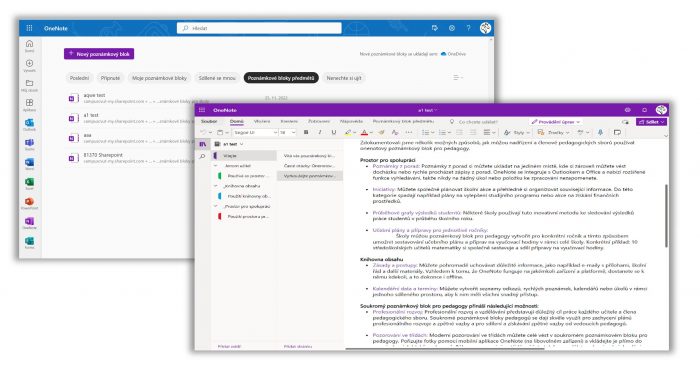The height and width of the screenshot is (367, 700).
Task: Open the Teams app icon
Action: [29, 143]
